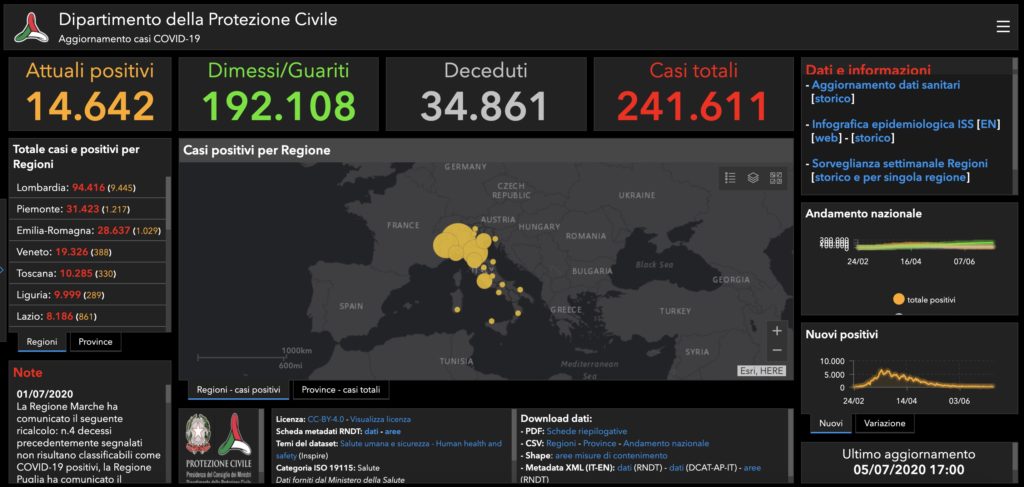Click the largest bubble over northern Italy
Viewport: 1024px width, 487px height.
pyautogui.click(x=455, y=243)
